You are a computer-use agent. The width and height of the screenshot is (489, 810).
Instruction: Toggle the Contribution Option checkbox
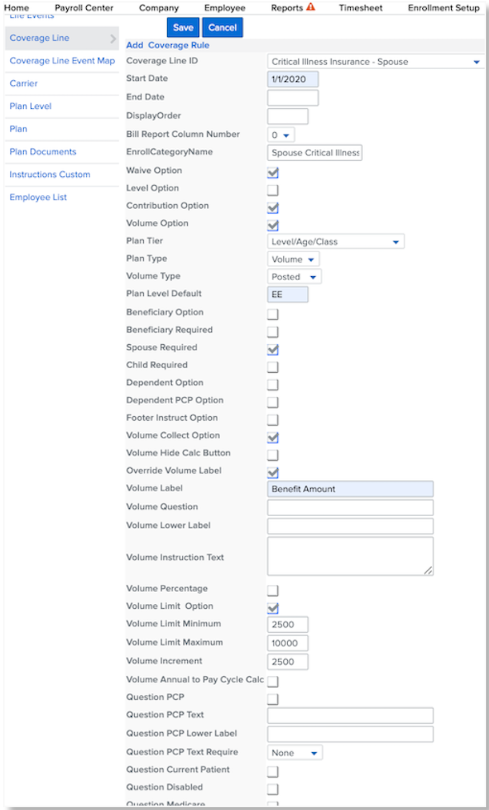[x=273, y=208]
